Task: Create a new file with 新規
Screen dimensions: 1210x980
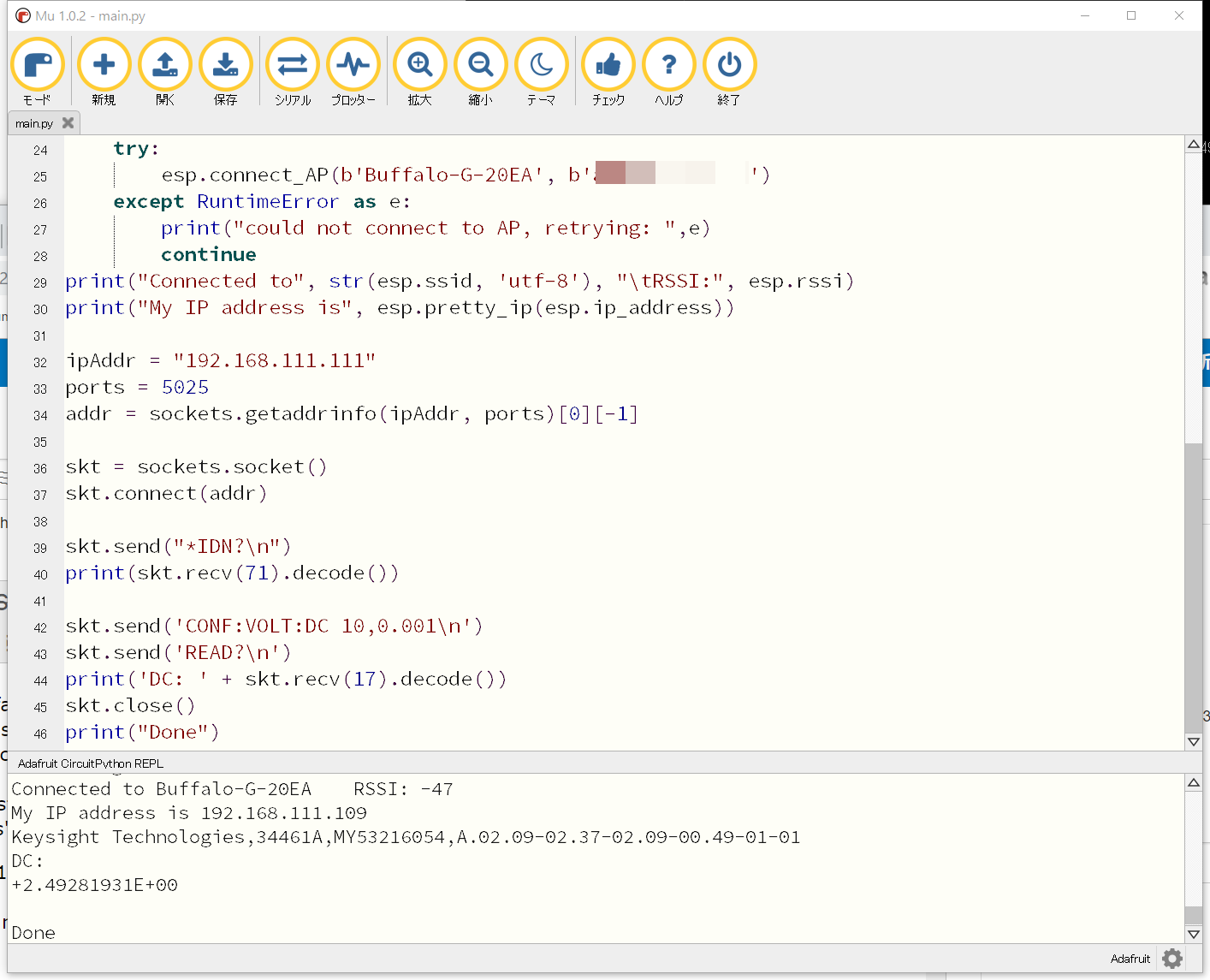Action: coord(104,72)
